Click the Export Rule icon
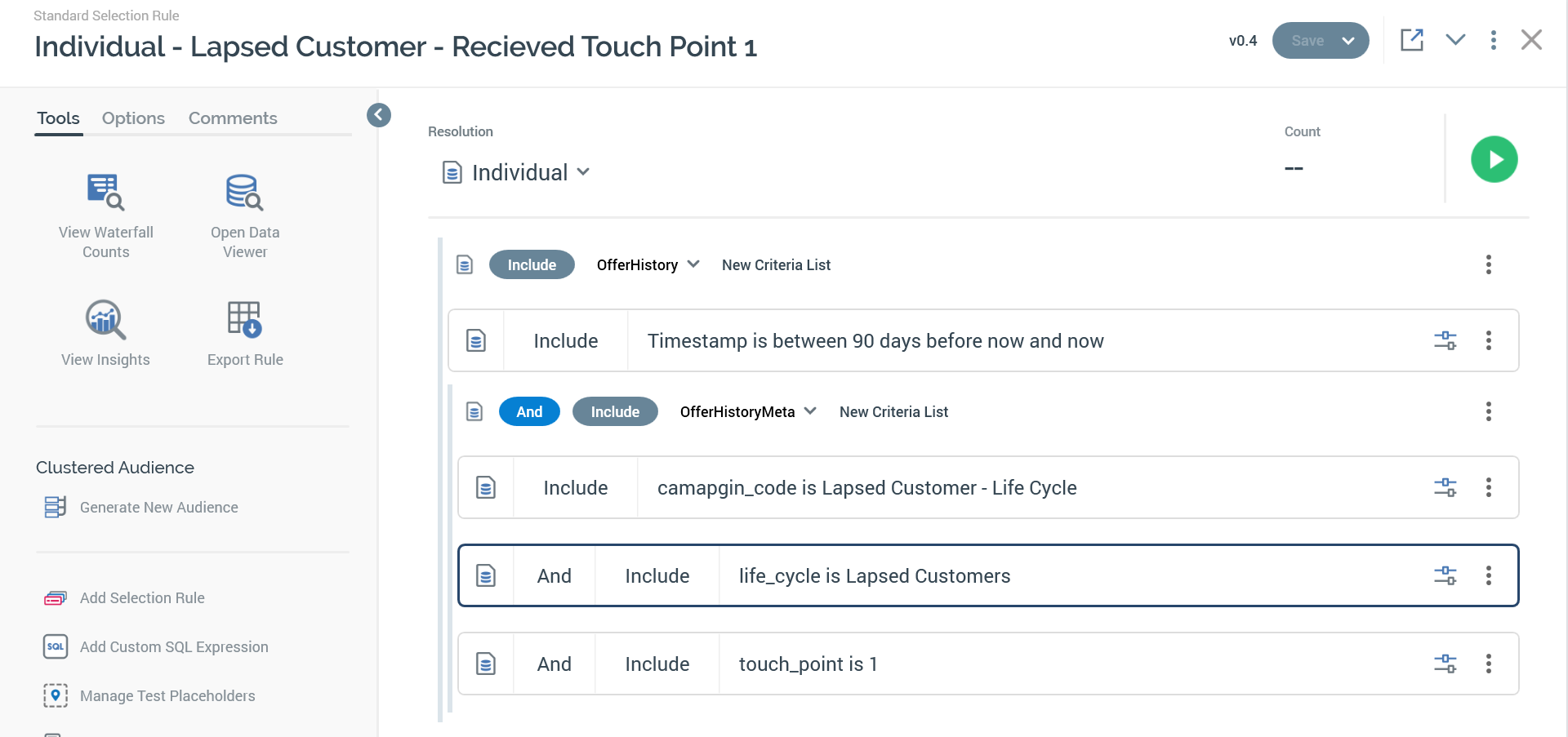Image resolution: width=1568 pixels, height=737 pixels. click(x=244, y=319)
